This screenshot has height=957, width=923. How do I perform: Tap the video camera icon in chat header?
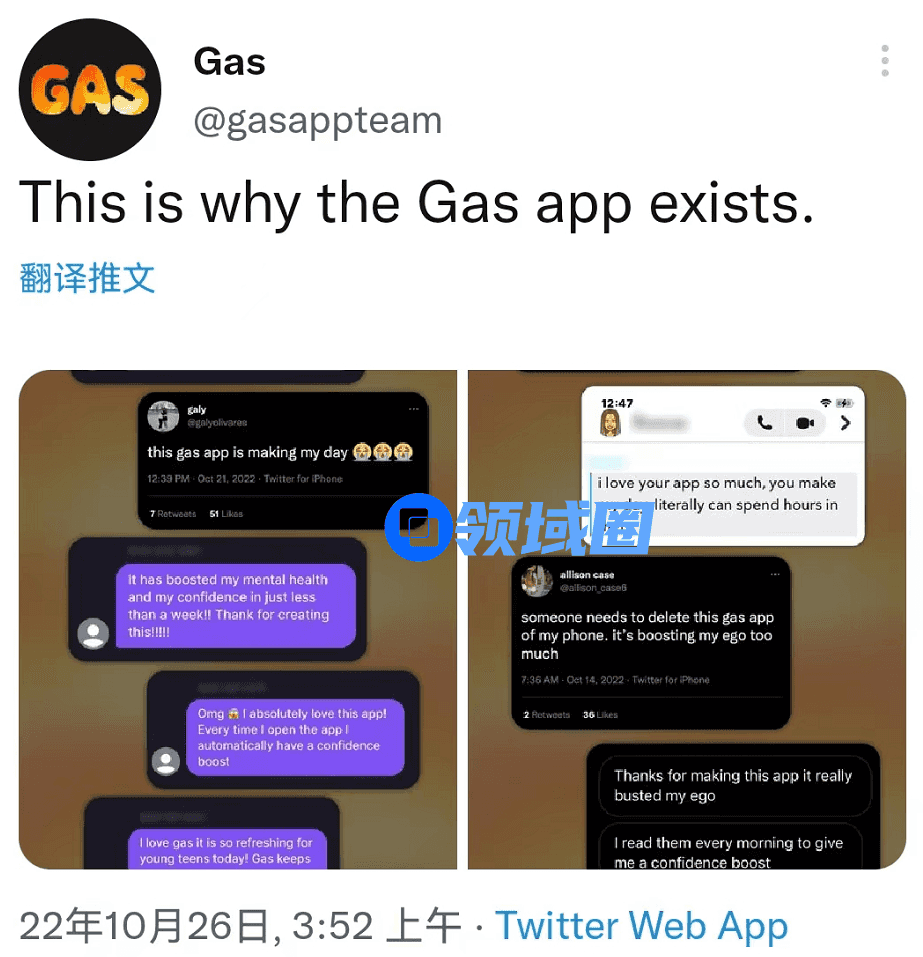point(805,423)
